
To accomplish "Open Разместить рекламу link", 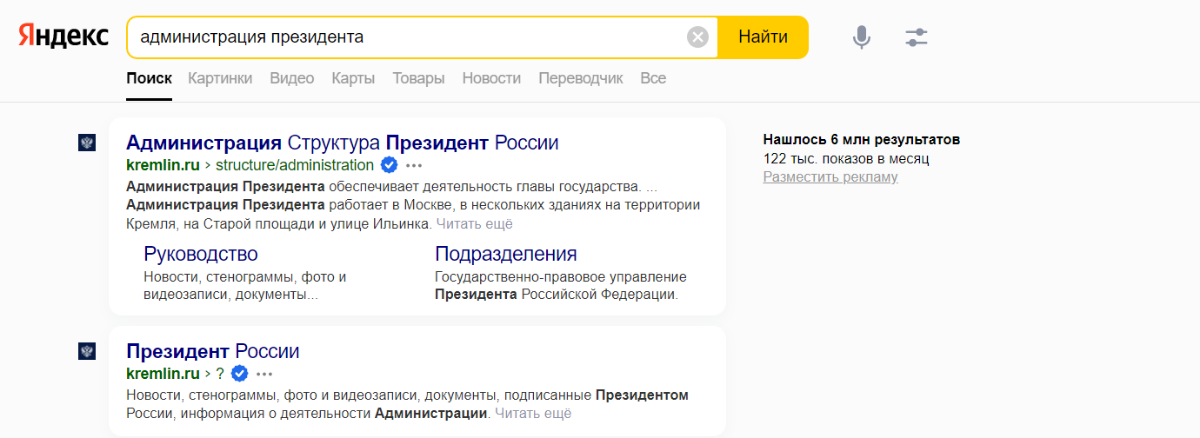I will [x=830, y=177].
